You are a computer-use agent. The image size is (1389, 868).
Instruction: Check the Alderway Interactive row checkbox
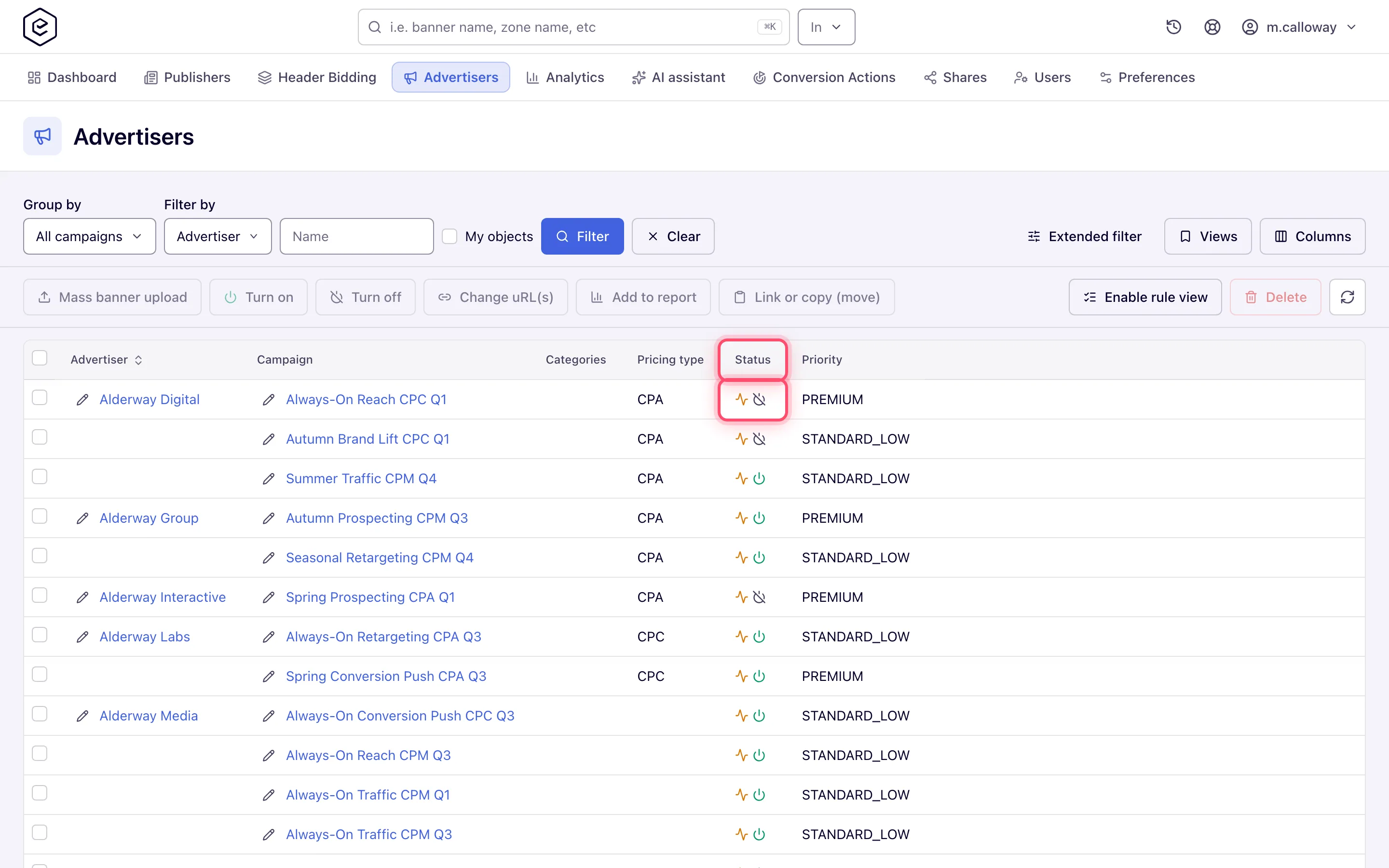pyautogui.click(x=40, y=596)
